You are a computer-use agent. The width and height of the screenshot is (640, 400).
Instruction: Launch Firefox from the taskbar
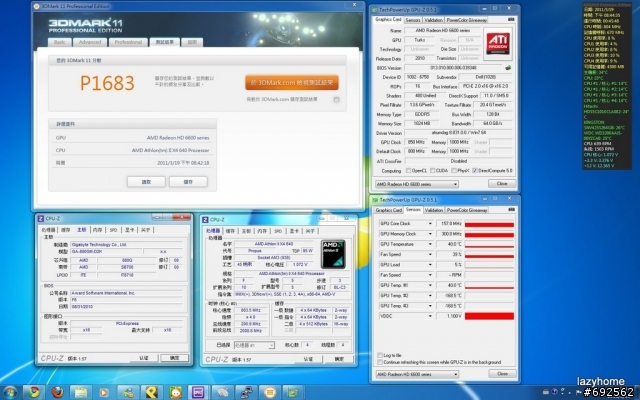58,393
